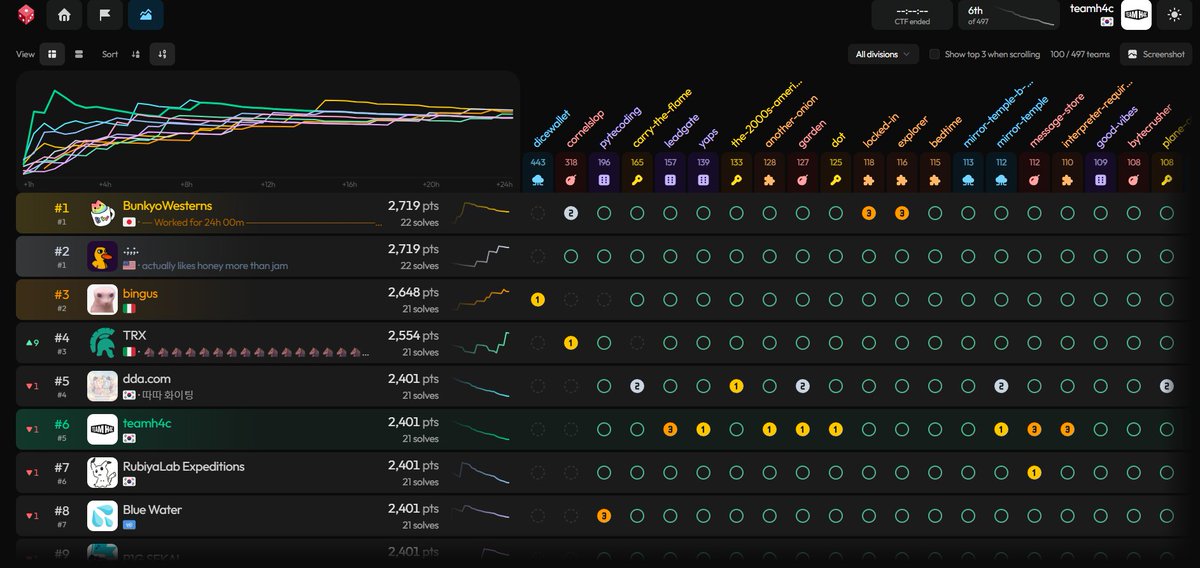This screenshot has width=1200, height=568.
Task: Open Blue Water team link
Action: coord(153,509)
